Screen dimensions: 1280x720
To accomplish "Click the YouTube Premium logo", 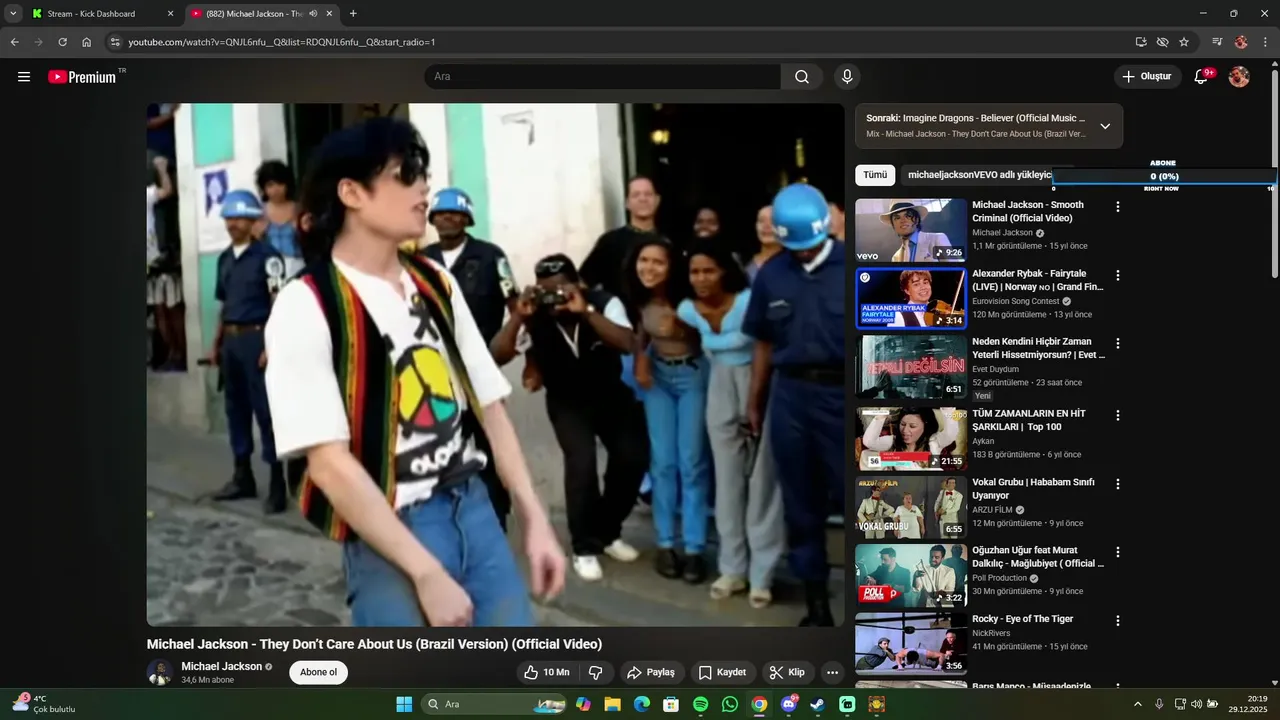I will click(82, 77).
